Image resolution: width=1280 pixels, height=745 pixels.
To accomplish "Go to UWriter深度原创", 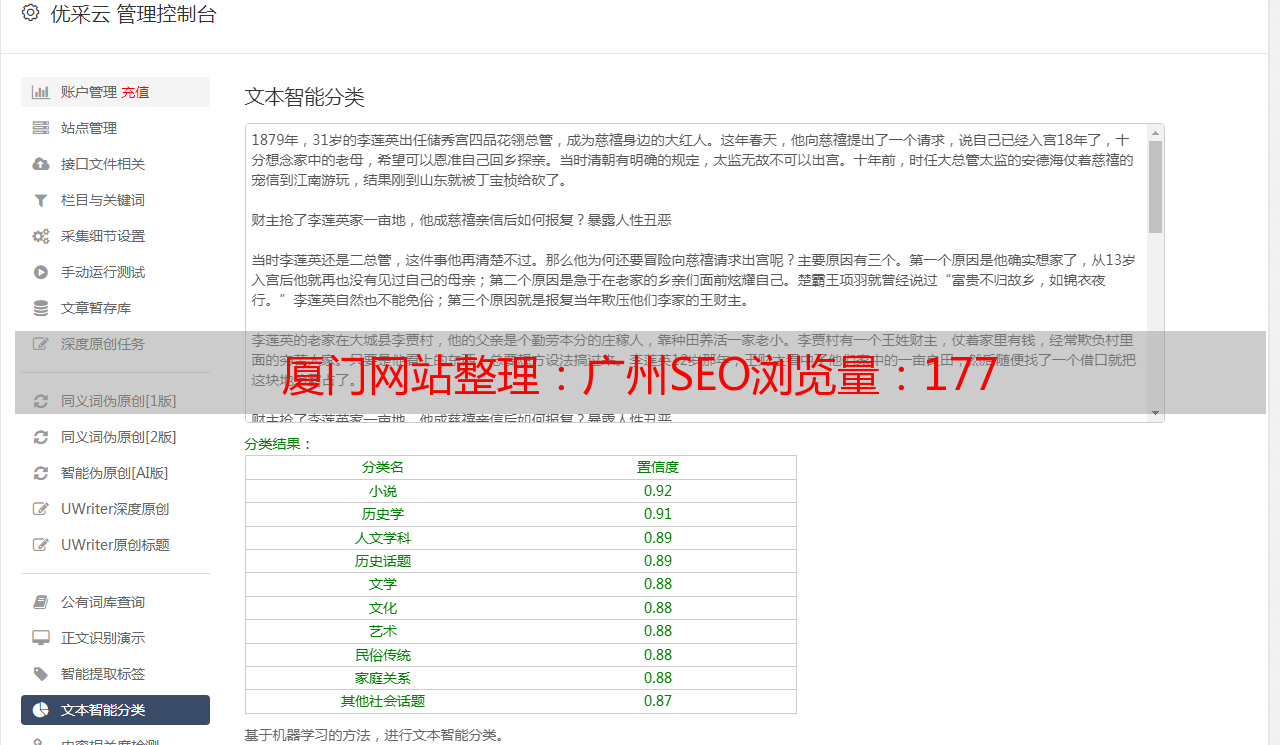I will pyautogui.click(x=115, y=509).
